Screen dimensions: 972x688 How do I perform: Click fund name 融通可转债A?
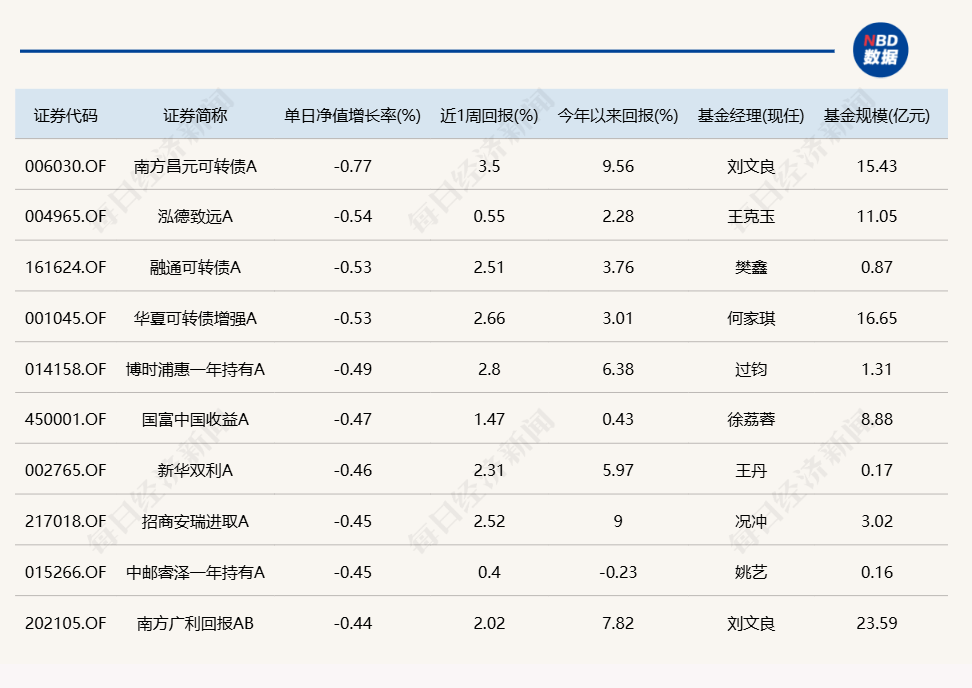(x=195, y=268)
